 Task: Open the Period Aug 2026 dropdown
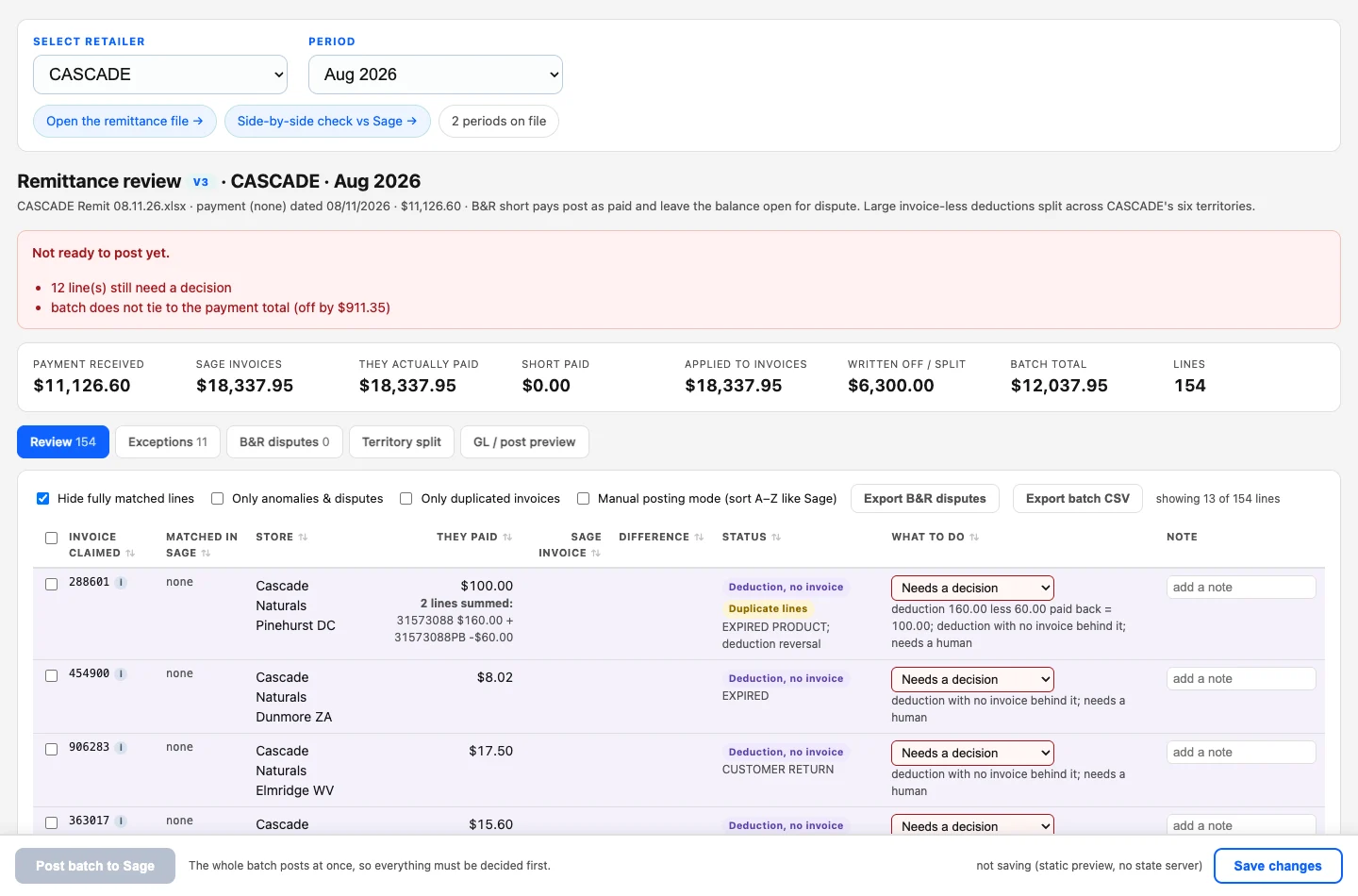tap(436, 75)
